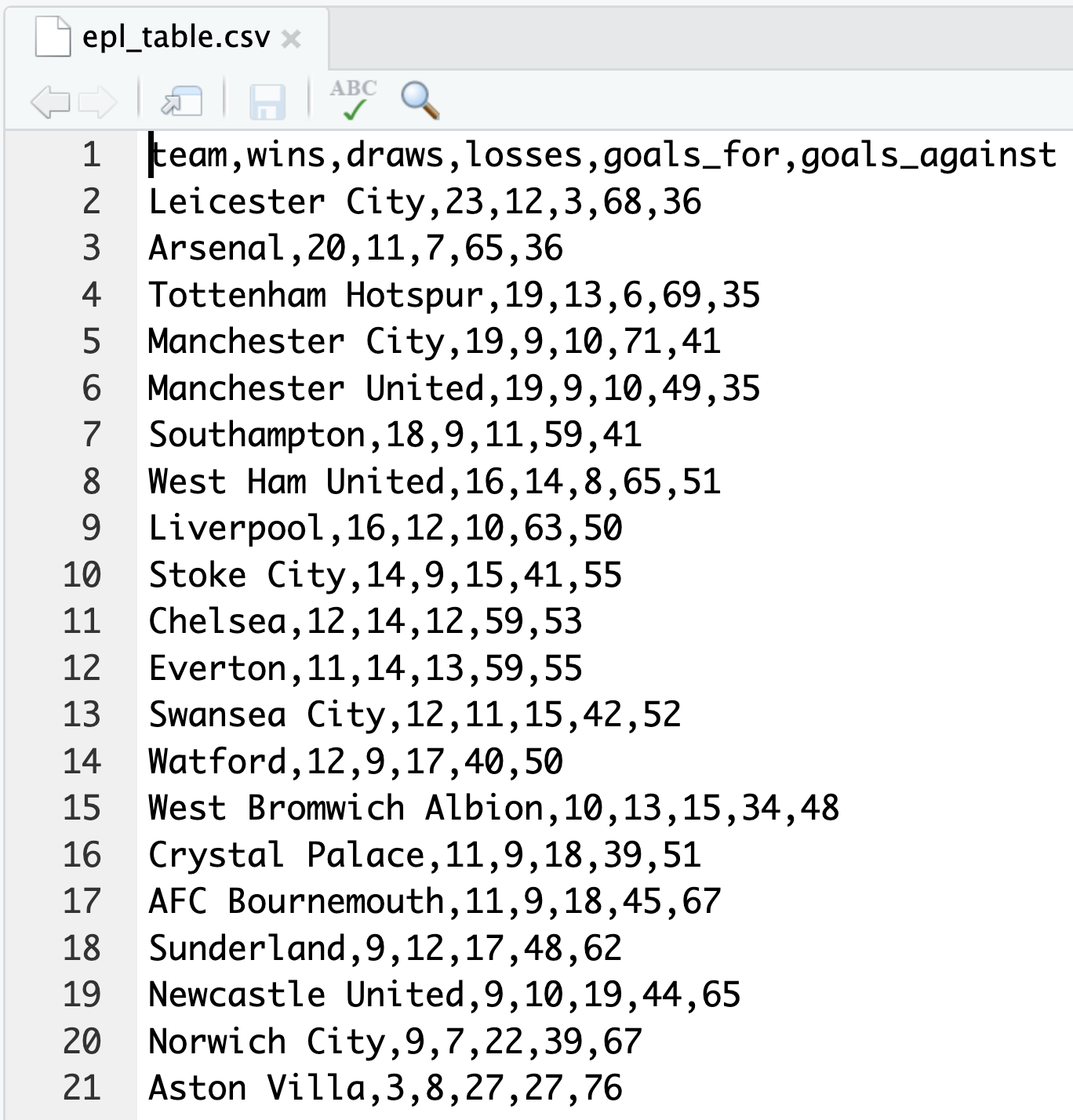Viewport: 1073px width, 1120px height.
Task: Click the file icon on epl_table.csv tab
Action: (53, 37)
